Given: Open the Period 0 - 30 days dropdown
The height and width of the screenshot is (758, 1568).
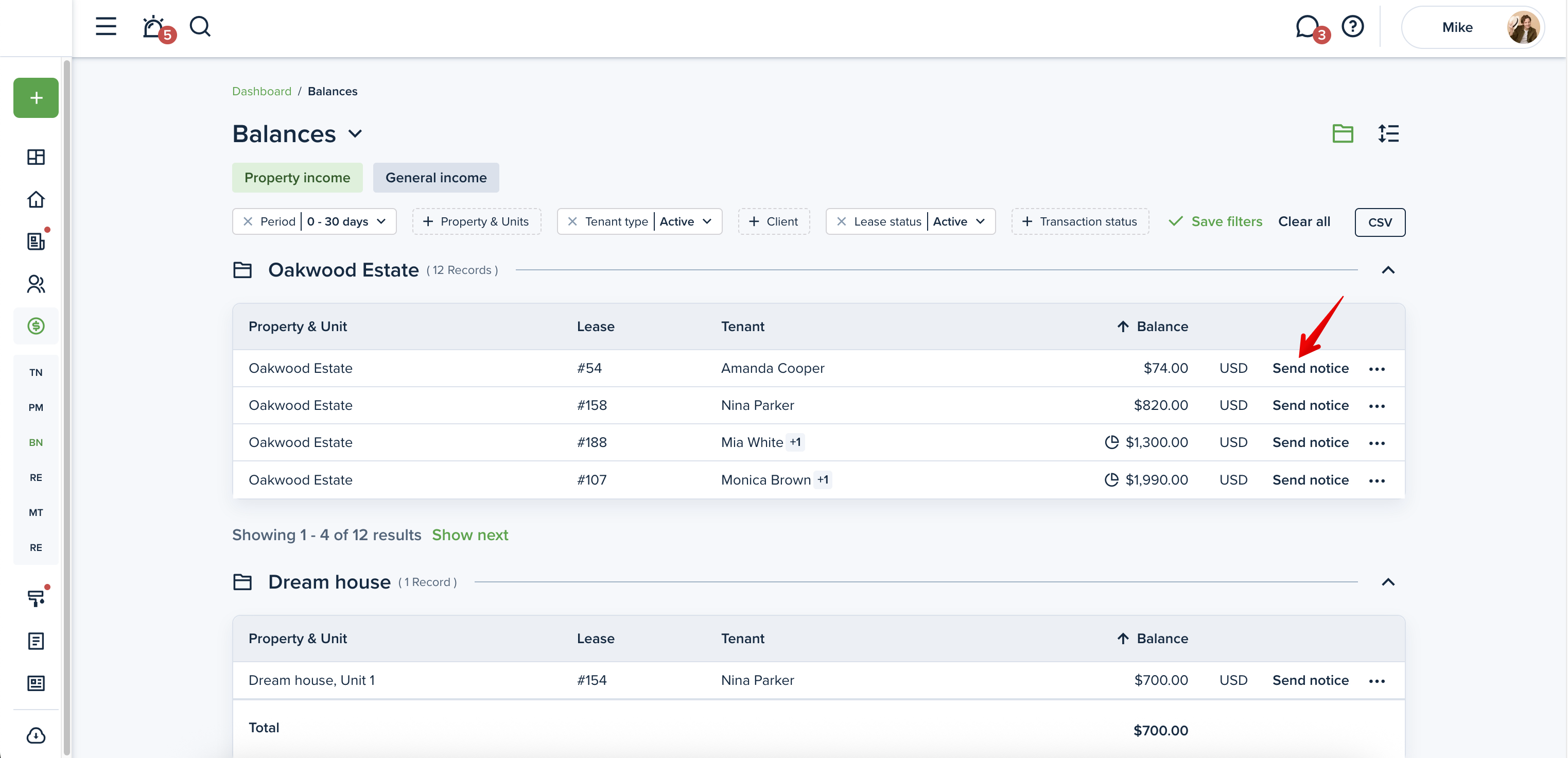Looking at the screenshot, I should pyautogui.click(x=346, y=221).
